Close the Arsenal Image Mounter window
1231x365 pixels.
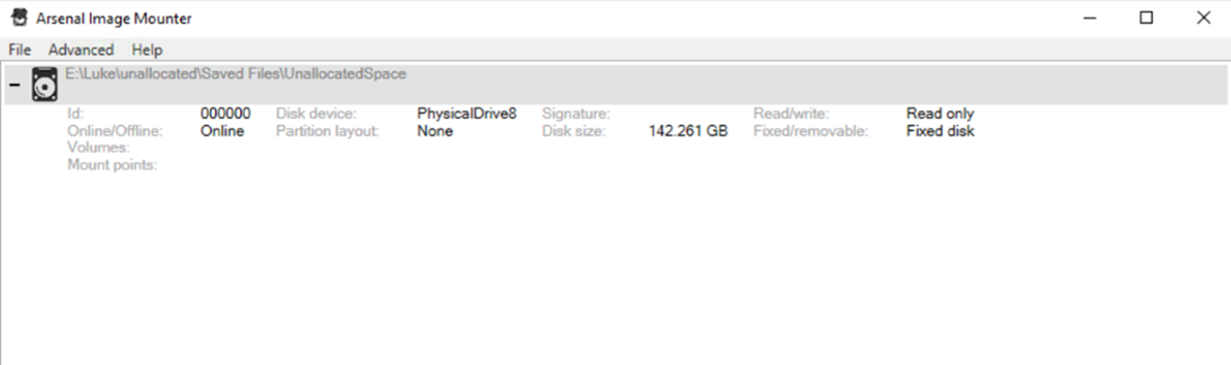1203,18
